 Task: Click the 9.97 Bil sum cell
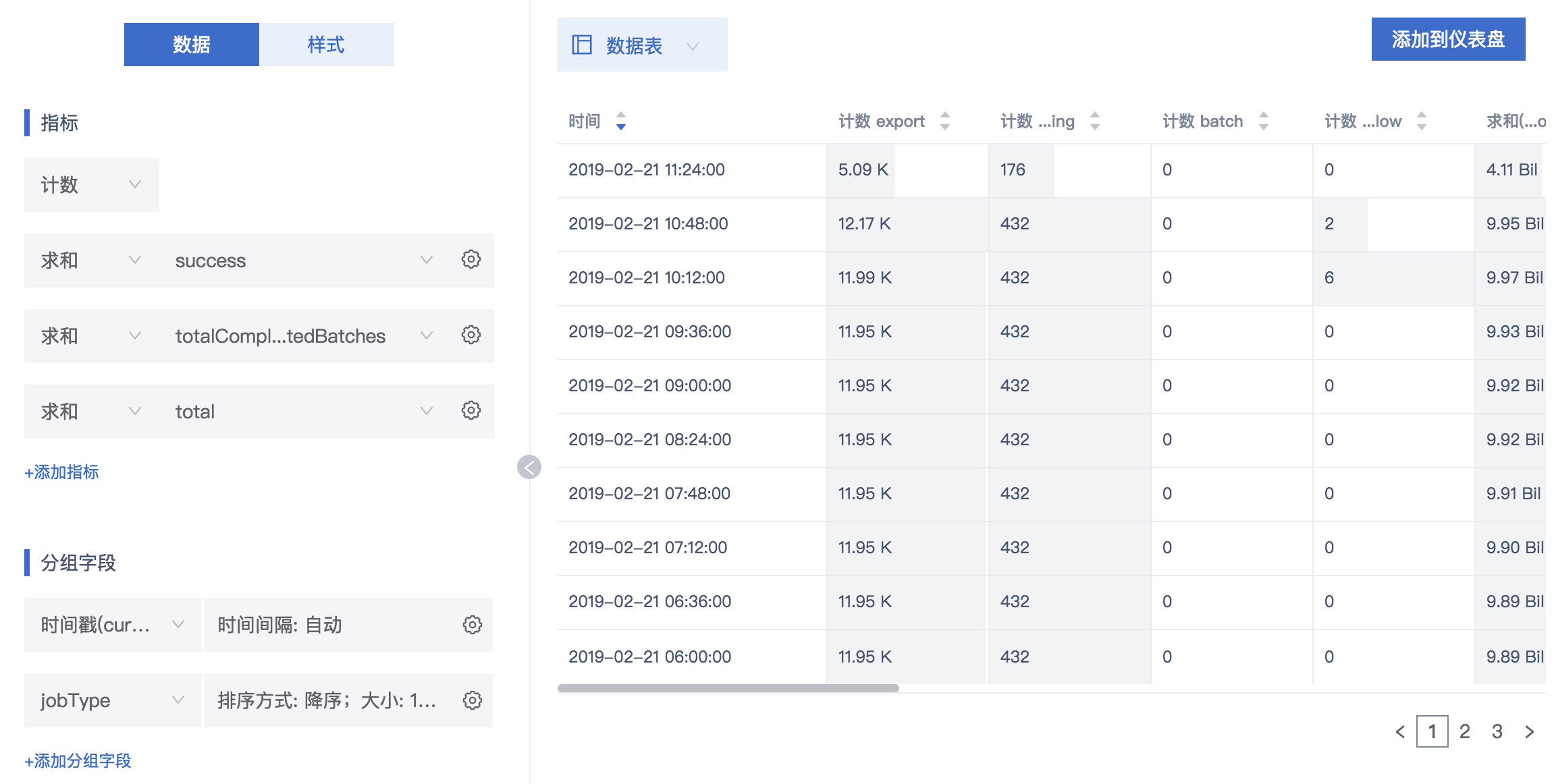click(1511, 278)
